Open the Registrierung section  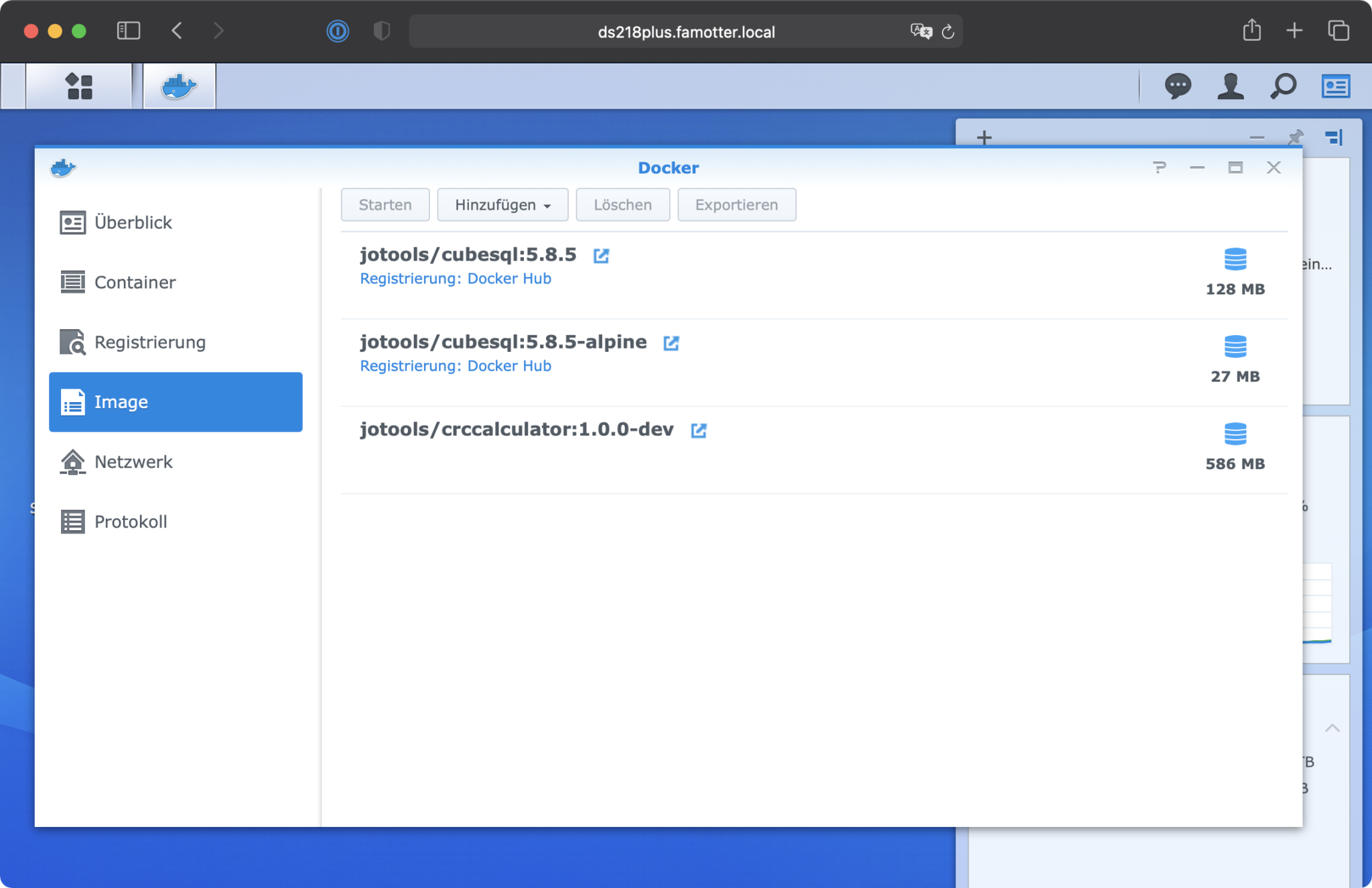click(x=151, y=342)
